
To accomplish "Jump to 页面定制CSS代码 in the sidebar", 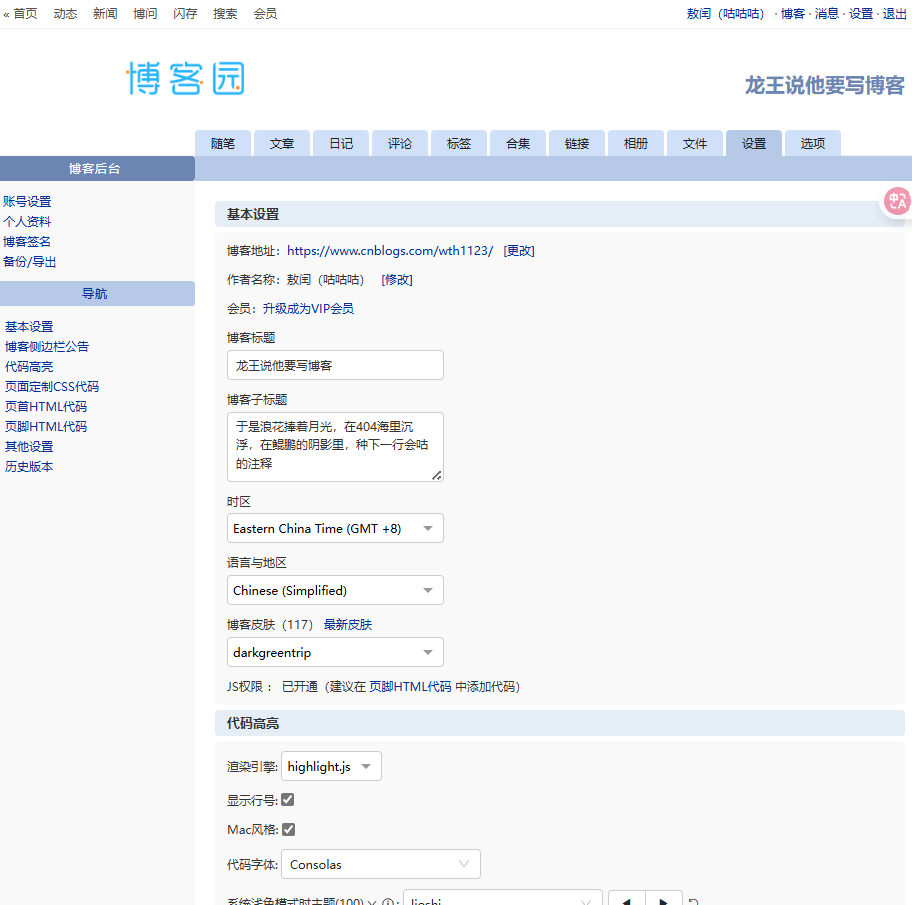I will point(52,386).
